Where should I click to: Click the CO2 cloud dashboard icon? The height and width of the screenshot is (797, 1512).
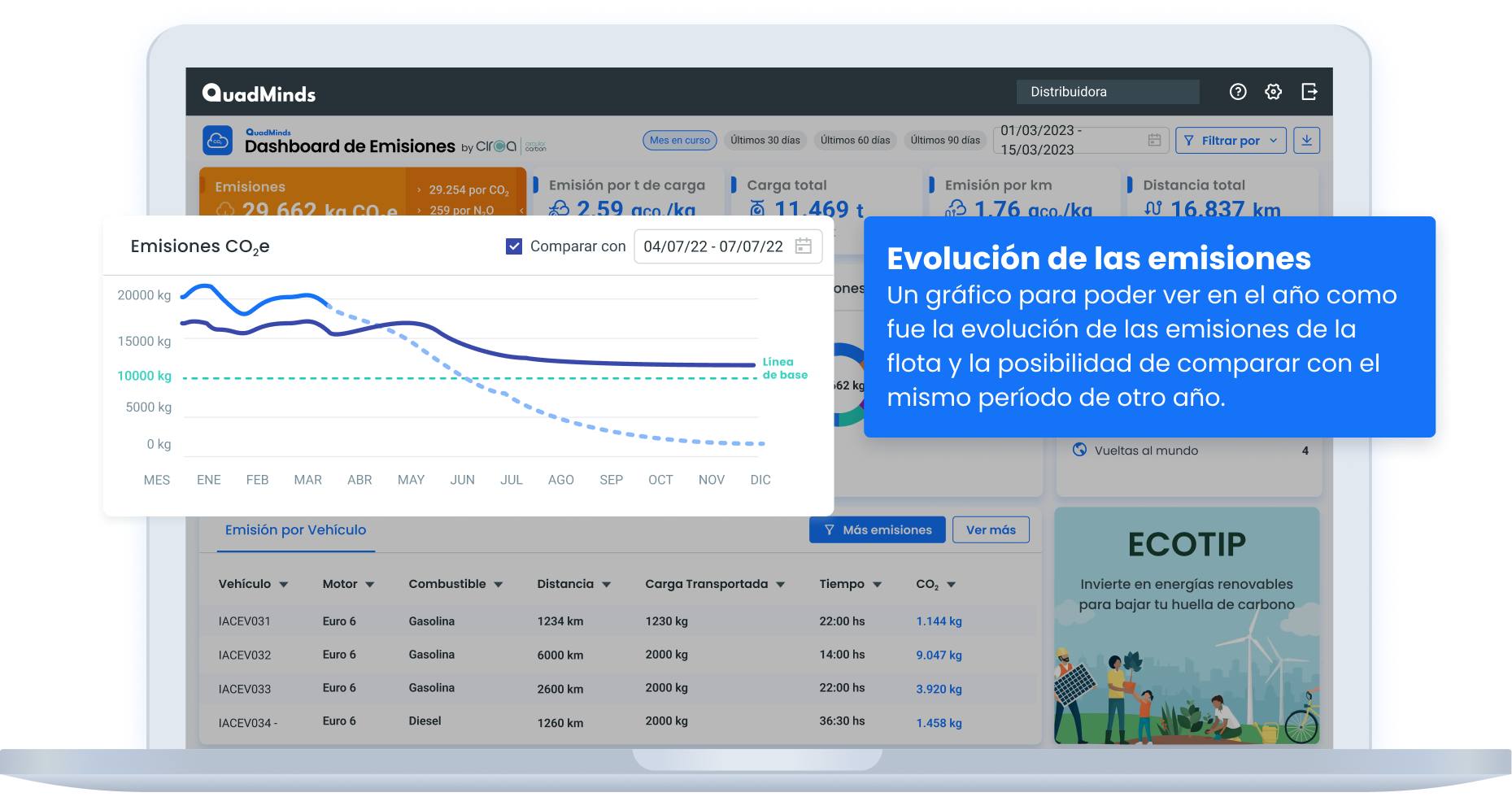tap(217, 141)
